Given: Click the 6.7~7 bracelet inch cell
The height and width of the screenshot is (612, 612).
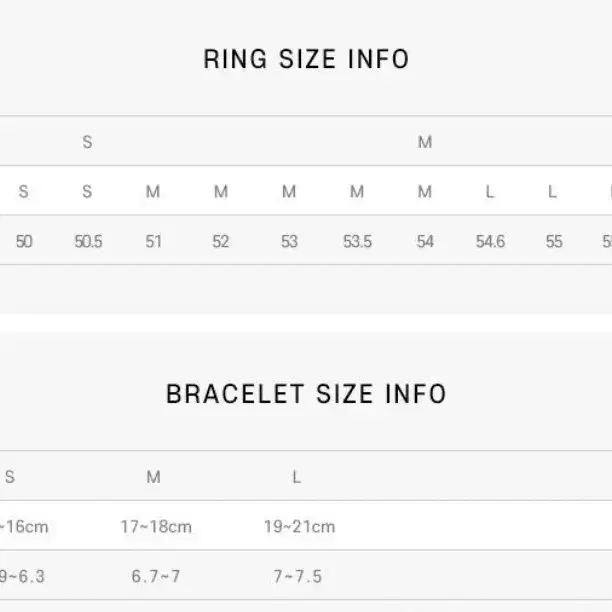Looking at the screenshot, I should 156,576.
